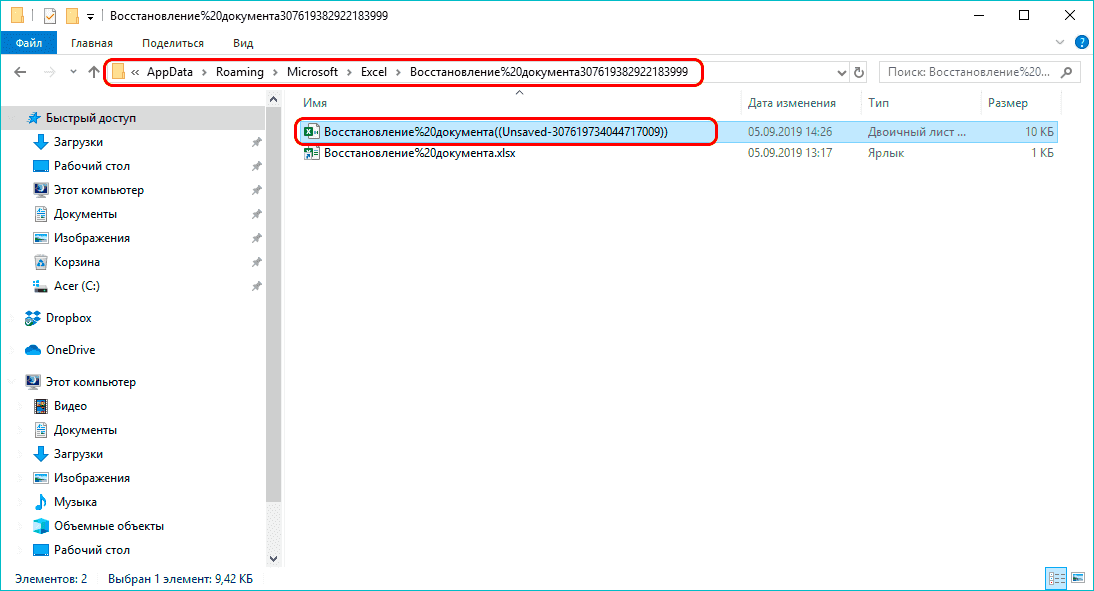This screenshot has height=591, width=1094.
Task: Go up one folder level
Action: tap(93, 72)
